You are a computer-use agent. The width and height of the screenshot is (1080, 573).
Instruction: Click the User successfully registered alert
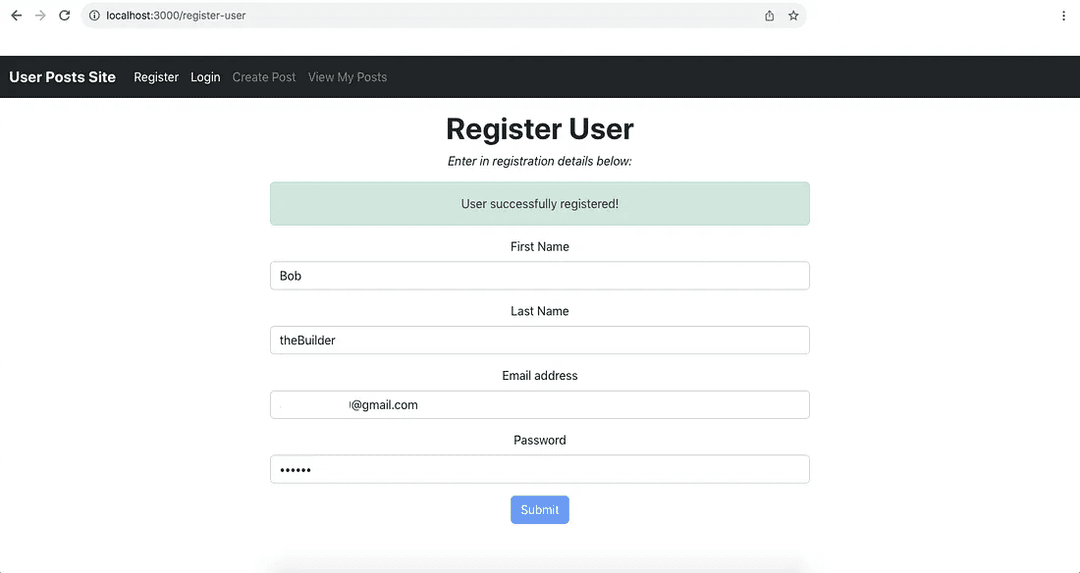539,204
